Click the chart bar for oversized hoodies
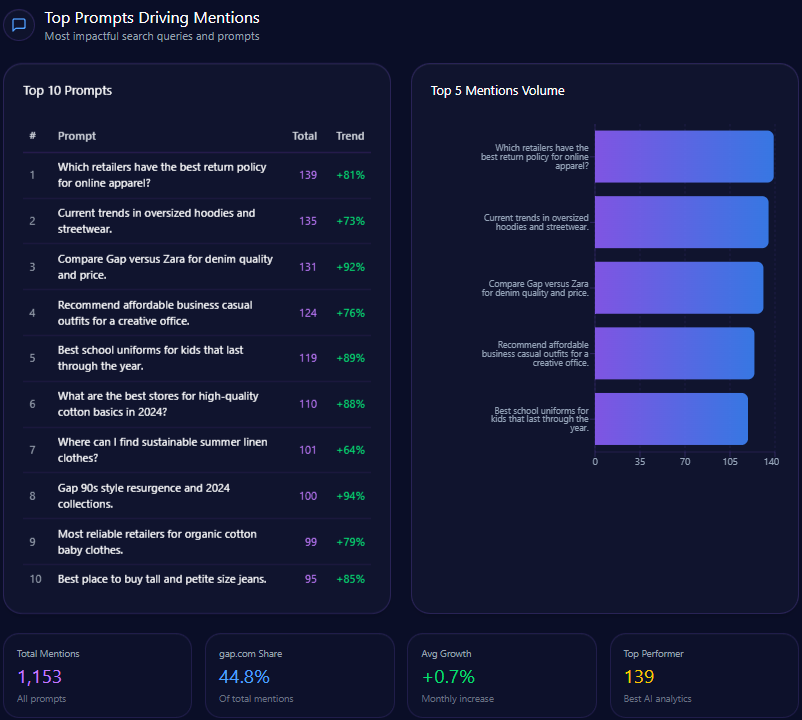The image size is (802, 720). point(681,222)
